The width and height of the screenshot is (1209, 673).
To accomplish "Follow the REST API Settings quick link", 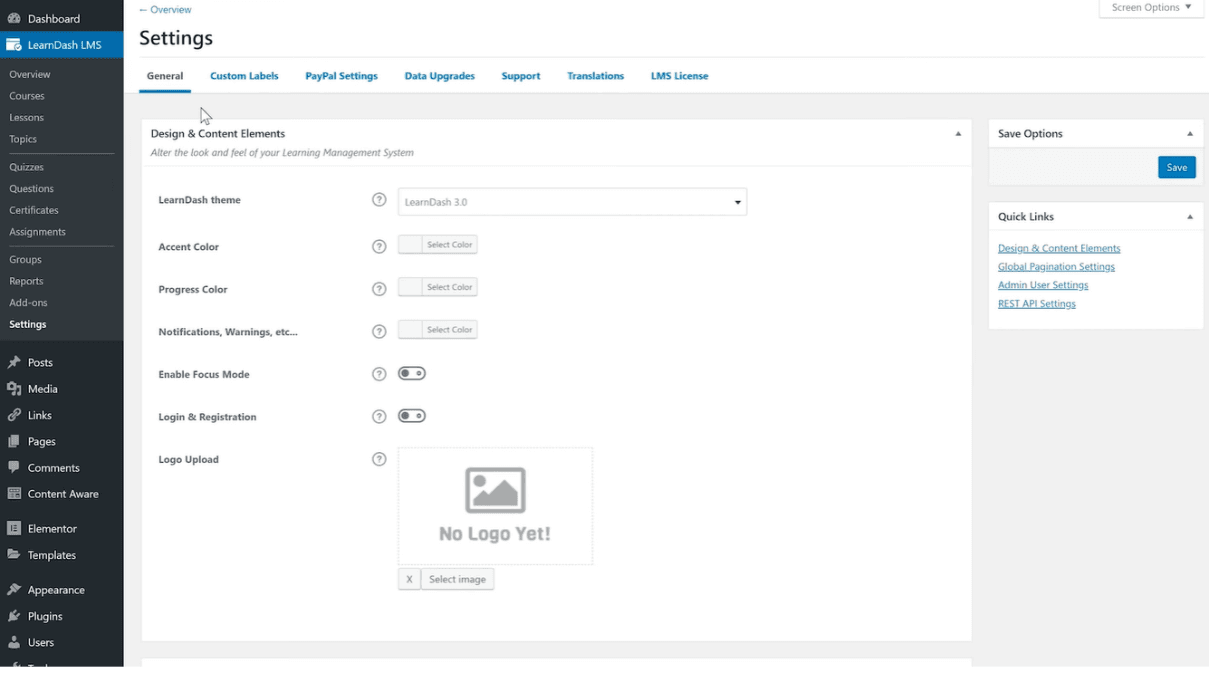I will 1036,304.
